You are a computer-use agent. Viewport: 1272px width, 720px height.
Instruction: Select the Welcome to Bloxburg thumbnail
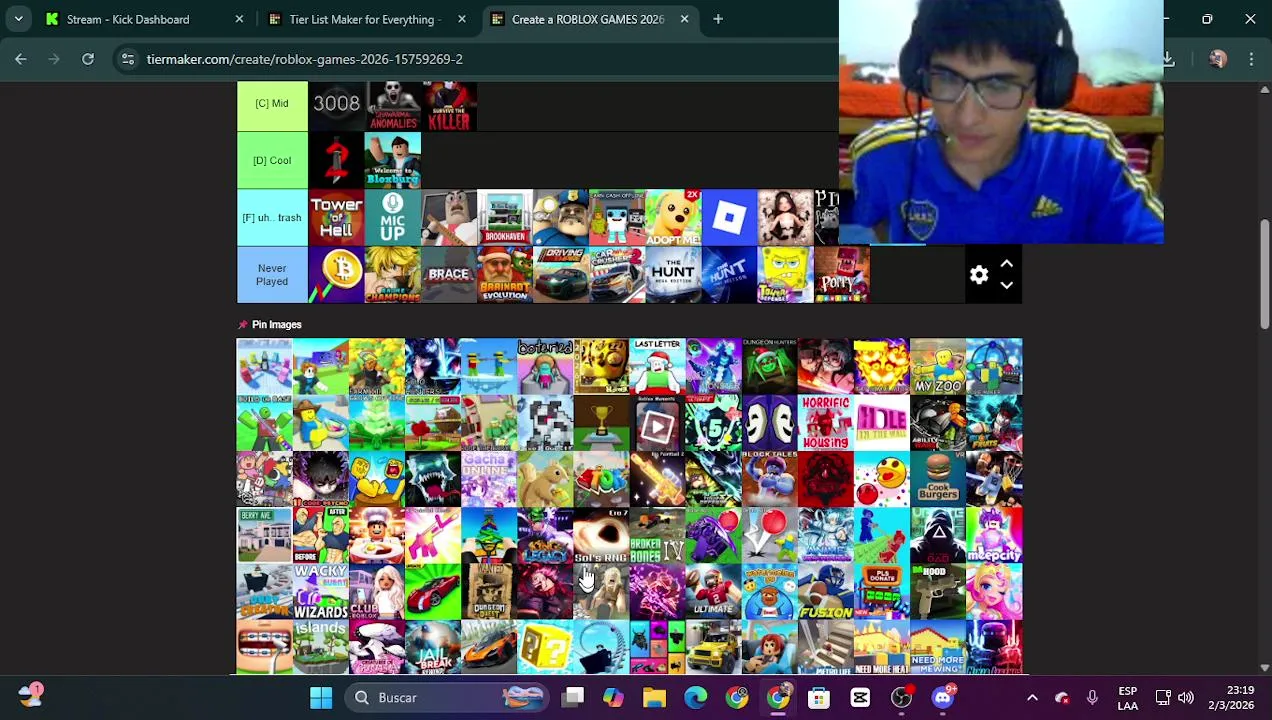click(x=393, y=160)
